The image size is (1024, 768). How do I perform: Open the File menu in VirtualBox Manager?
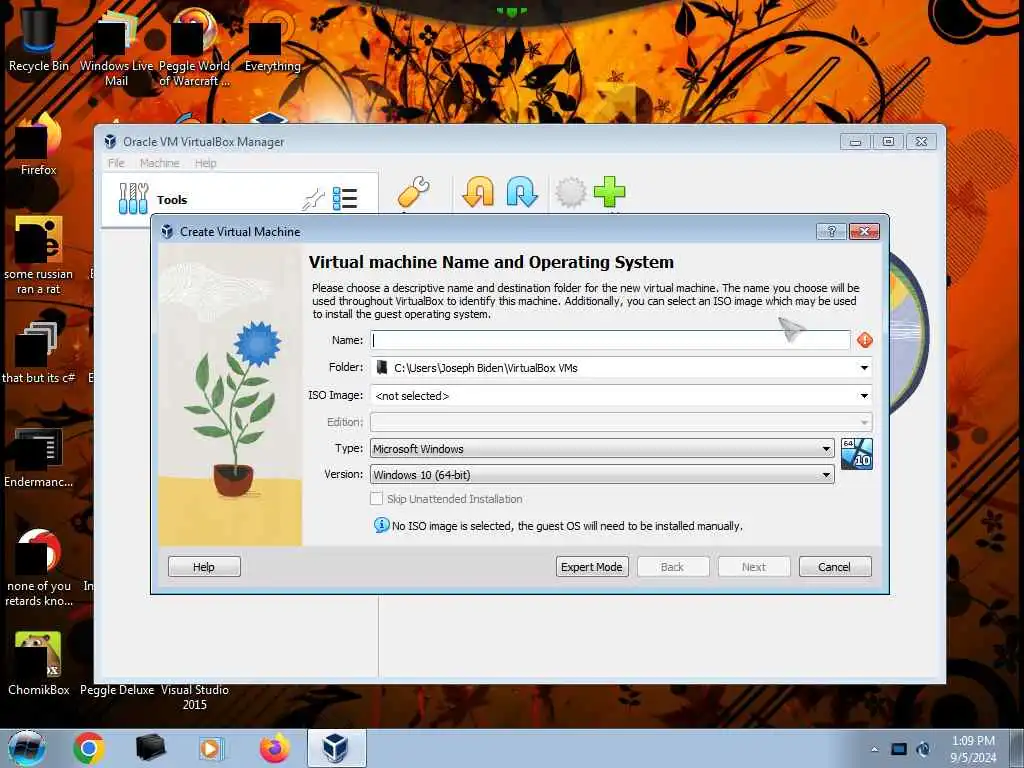coord(116,163)
